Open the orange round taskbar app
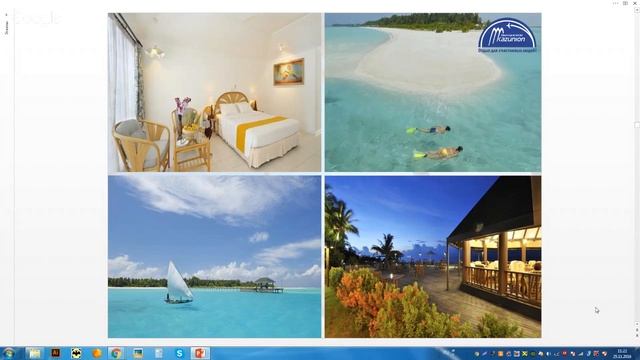 click(x=97, y=353)
